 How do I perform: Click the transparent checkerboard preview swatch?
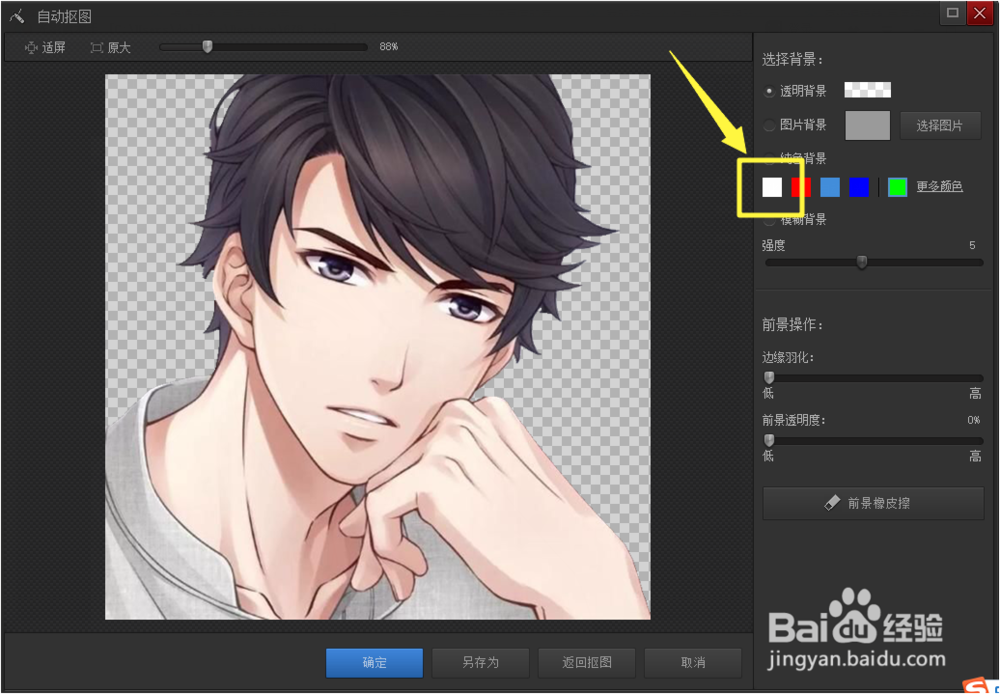click(x=867, y=90)
